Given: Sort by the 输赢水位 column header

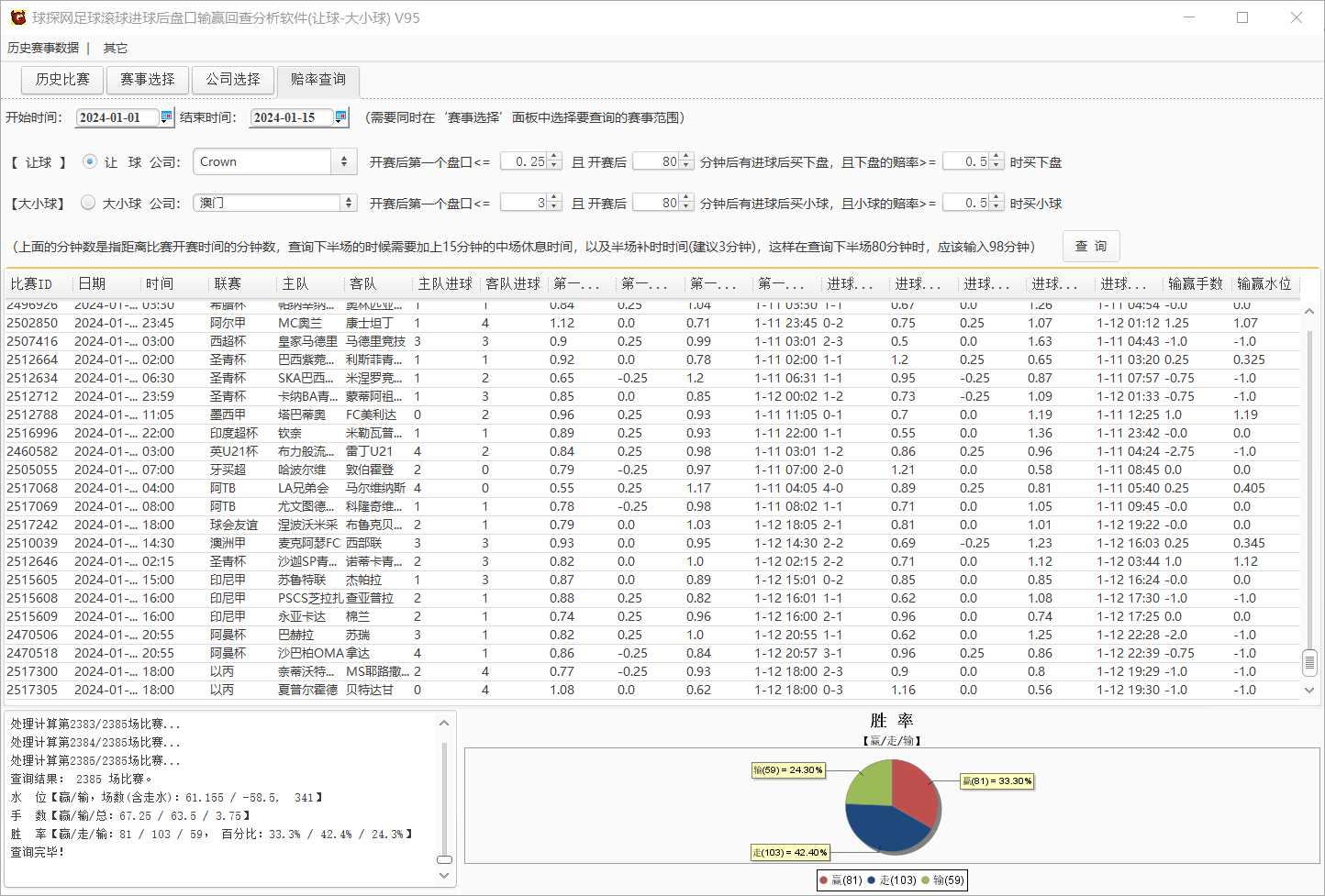Looking at the screenshot, I should pos(1265,283).
